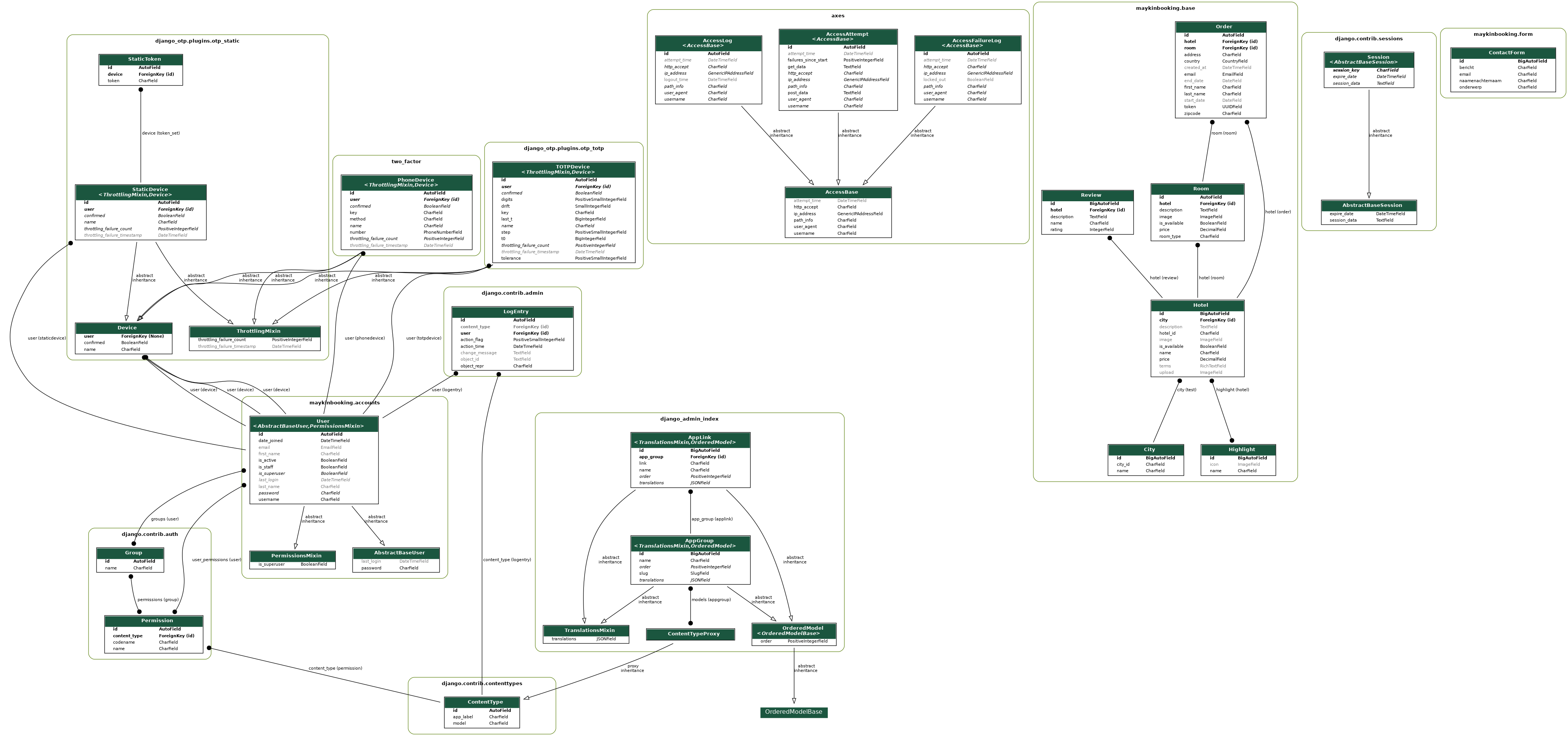Click the django.contrib.admin group label

point(512,294)
